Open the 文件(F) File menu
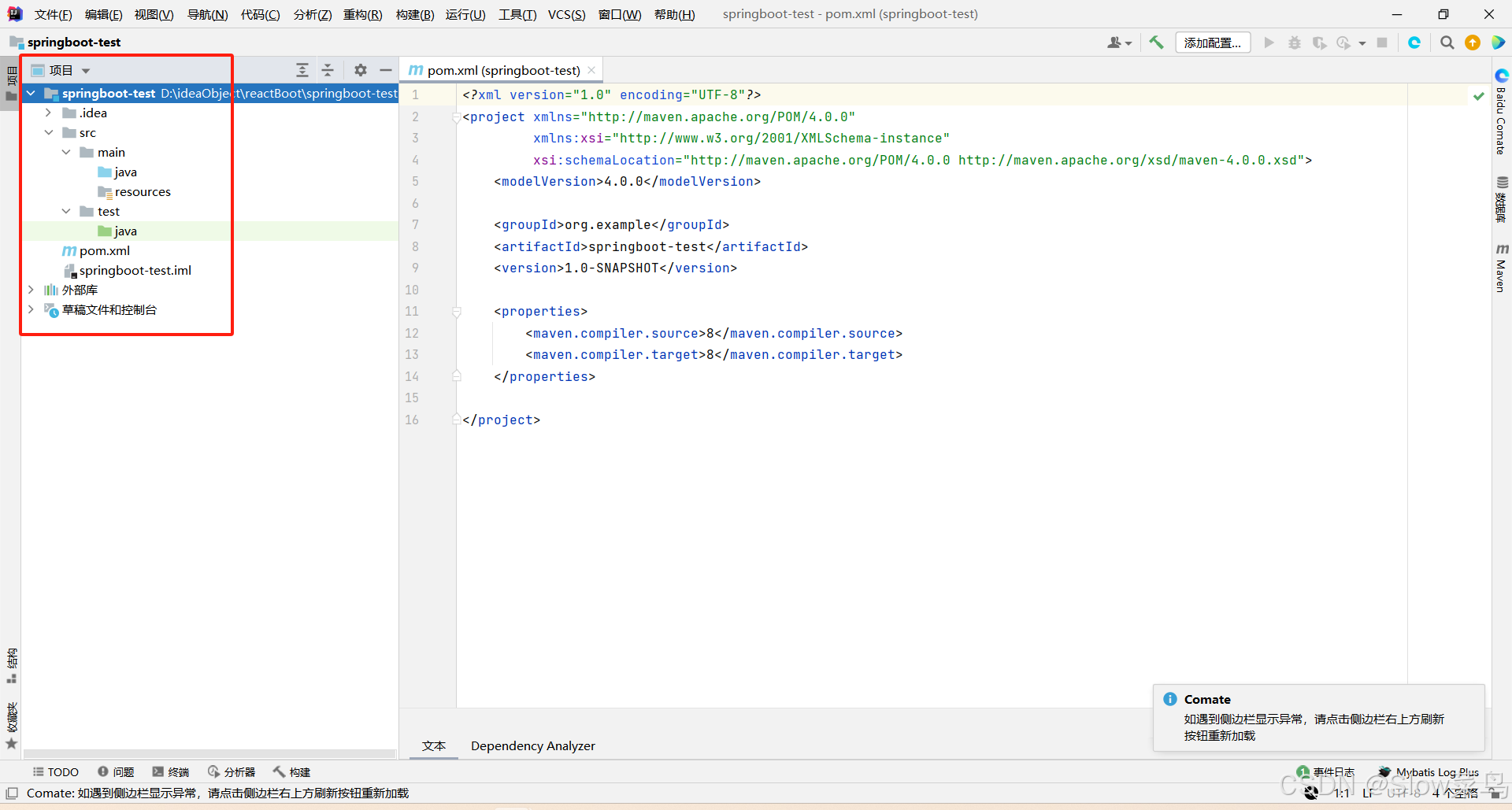Viewport: 1512px width, 810px height. (x=53, y=14)
